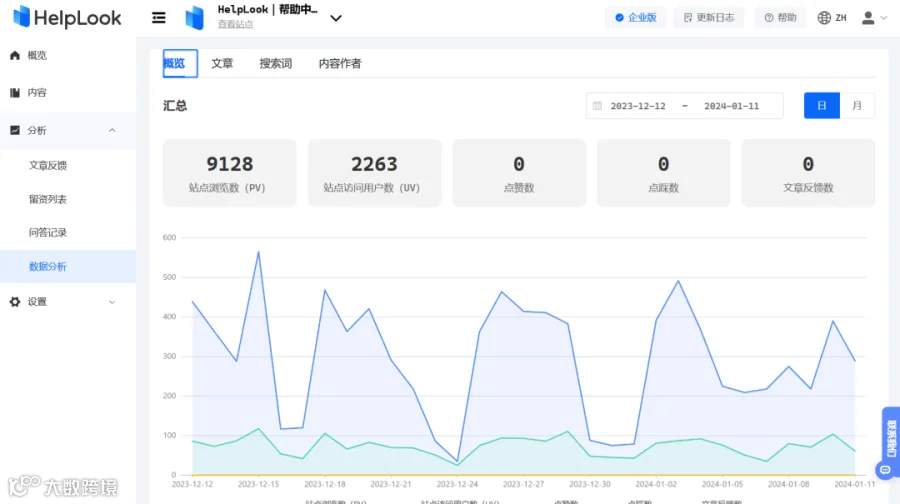This screenshot has width=900, height=504.
Task: Open 问答记录 in the sidebar
Action: click(48, 232)
